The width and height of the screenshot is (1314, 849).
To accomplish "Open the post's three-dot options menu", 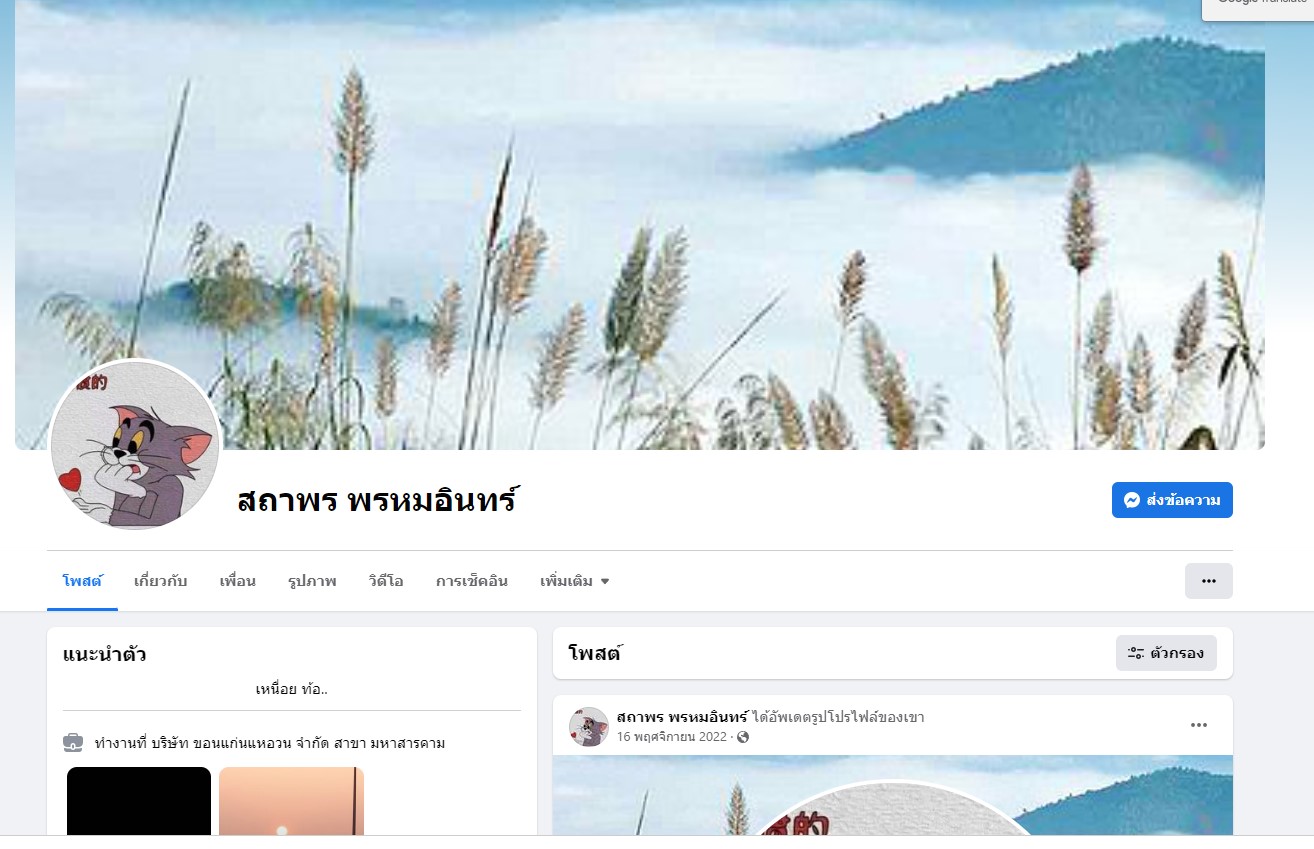I will point(1199,726).
